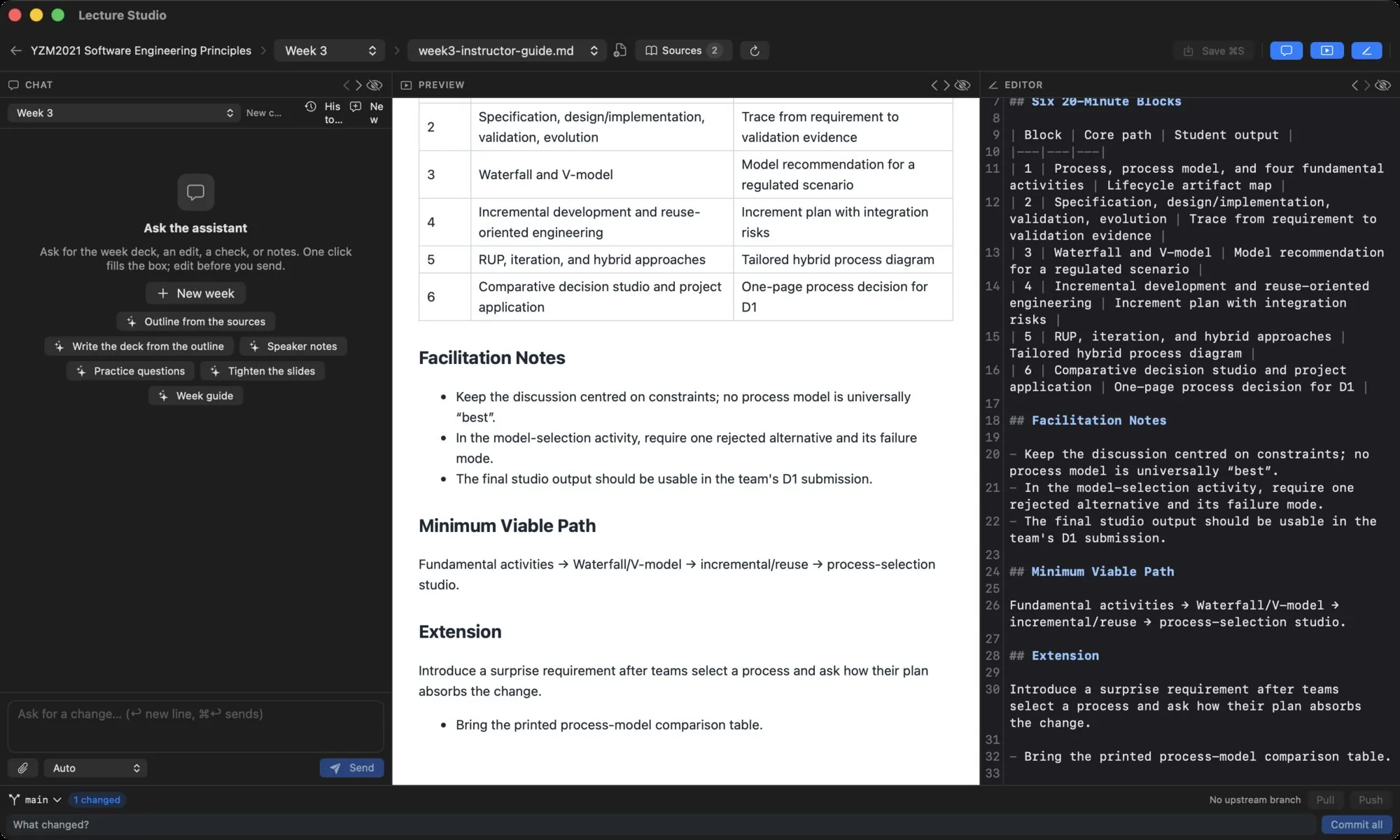Move the Editor panel left with its chevron
The height and width of the screenshot is (840, 1400).
tap(1354, 85)
